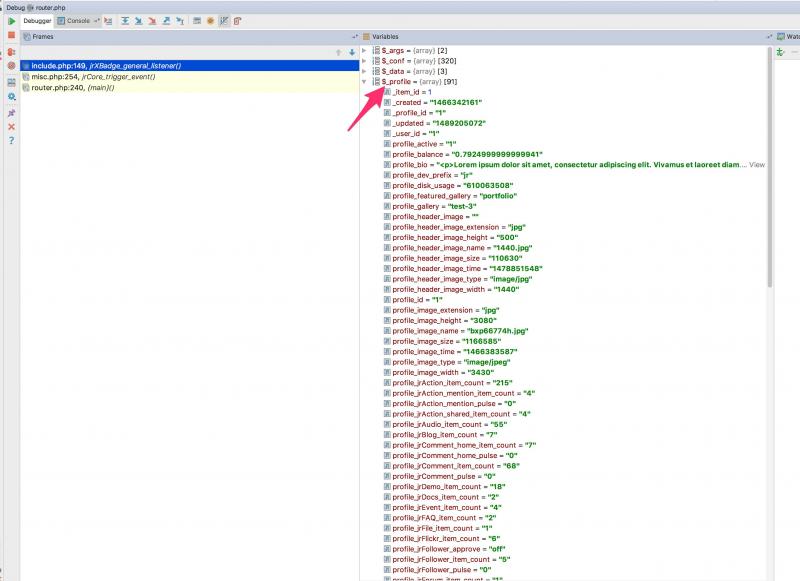Switch to the Console tab
Viewport: 800px width, 581px height.
(77, 20)
